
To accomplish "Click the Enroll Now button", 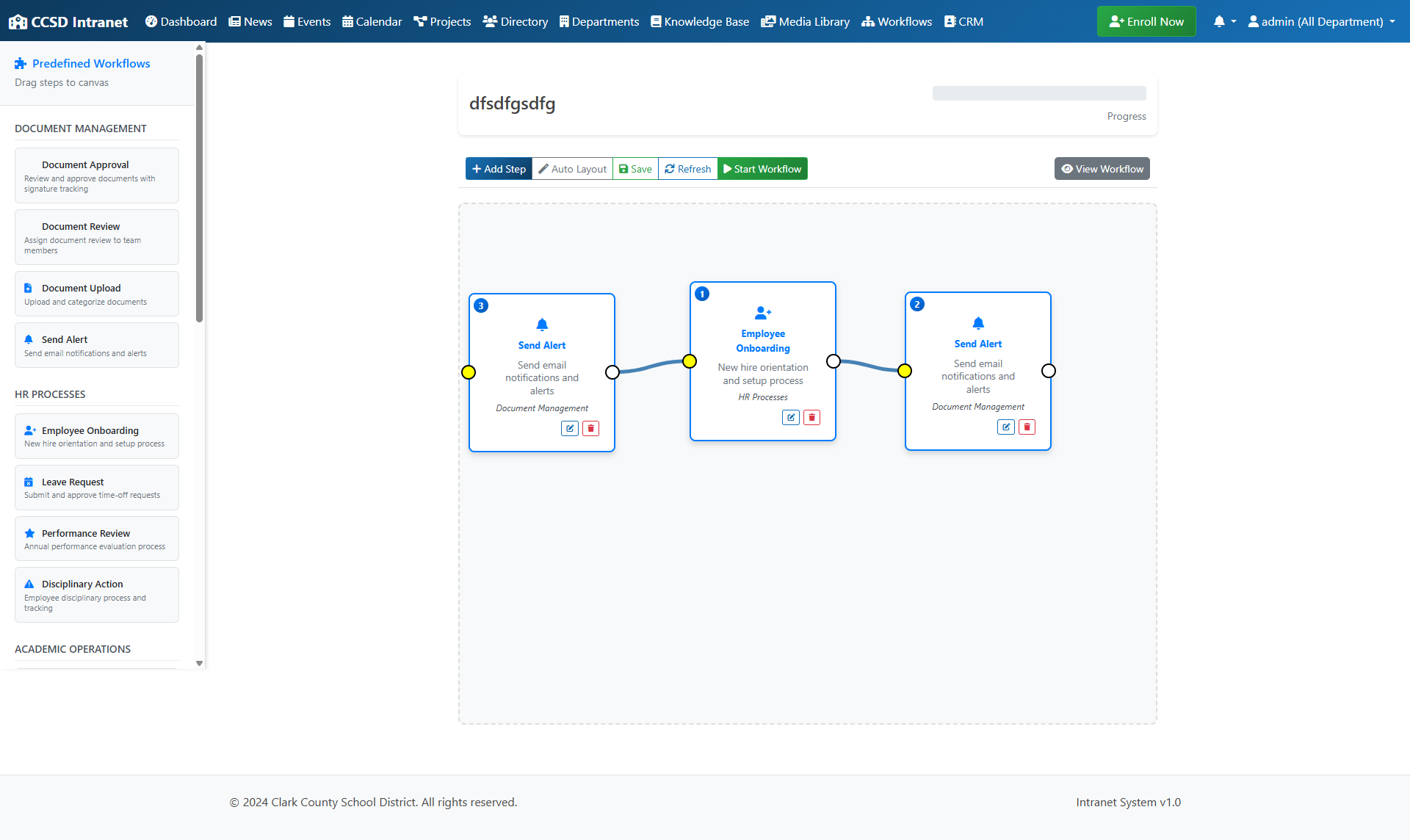I will [x=1146, y=22].
